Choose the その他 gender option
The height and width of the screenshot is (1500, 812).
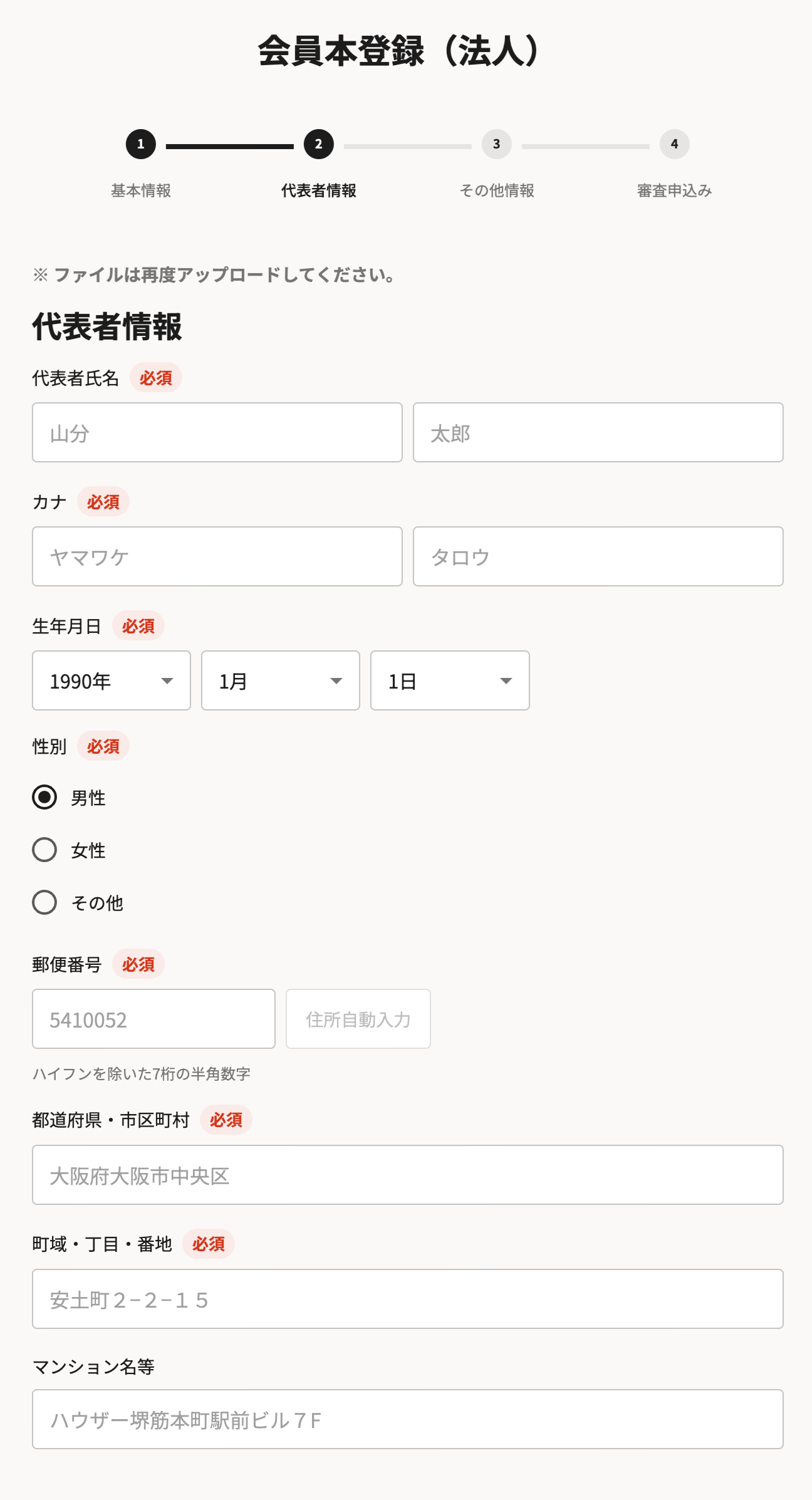click(x=44, y=902)
